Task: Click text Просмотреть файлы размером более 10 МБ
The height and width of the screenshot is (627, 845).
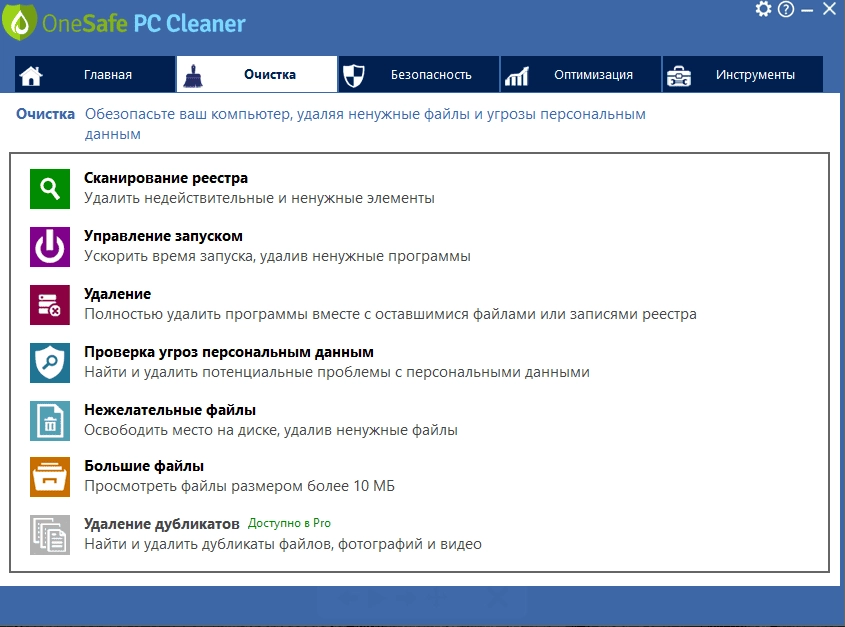Action: [239, 486]
